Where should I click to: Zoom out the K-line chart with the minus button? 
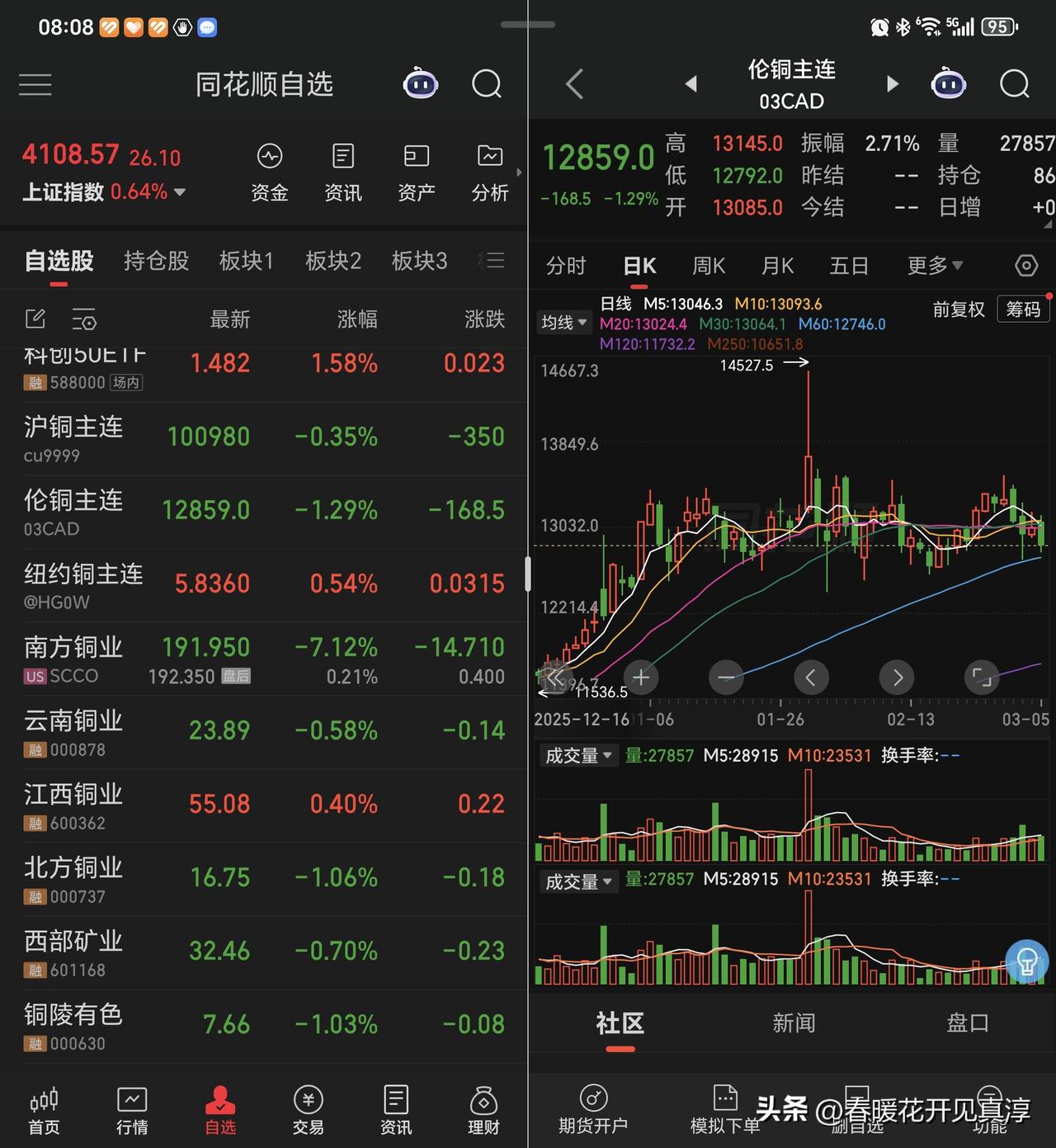726,678
